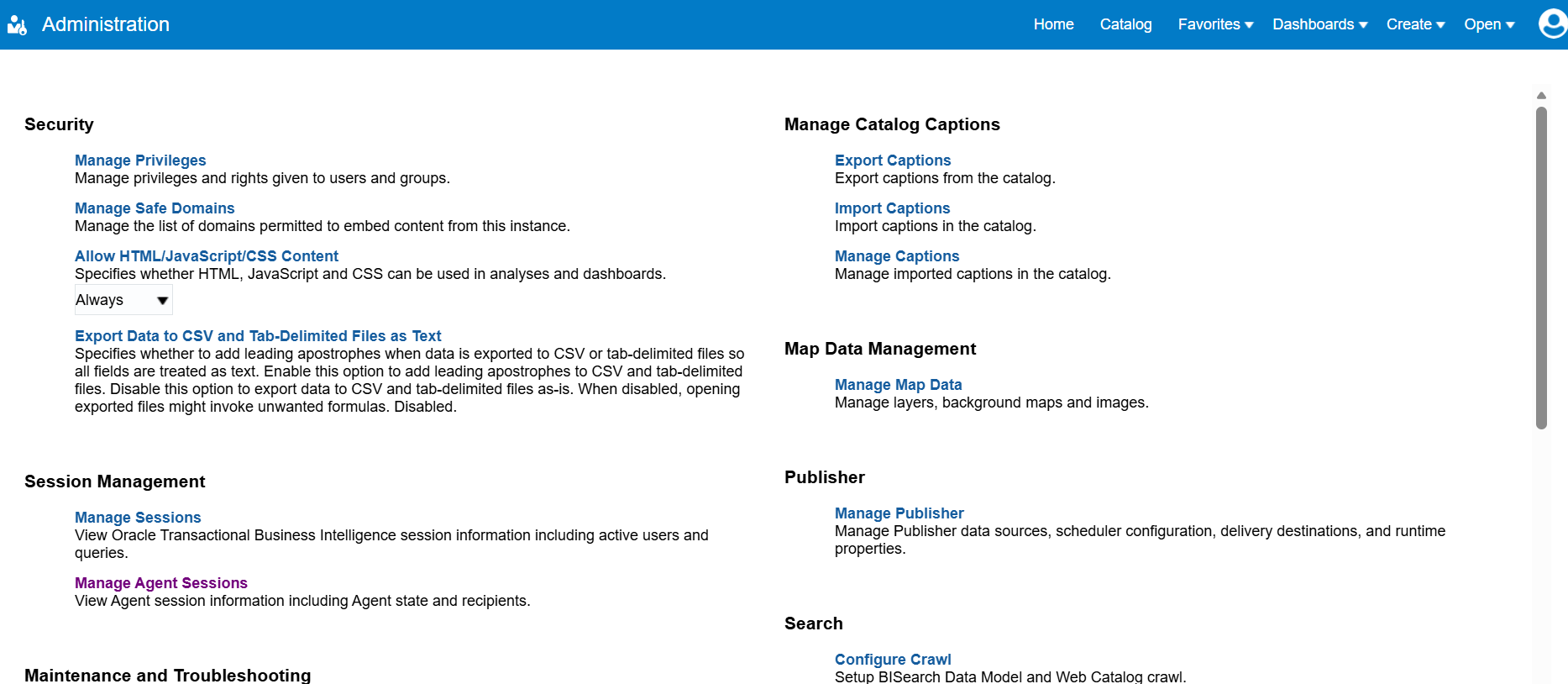Click the Publisher section heading
Image resolution: width=1568 pixels, height=684 pixels.
click(825, 477)
